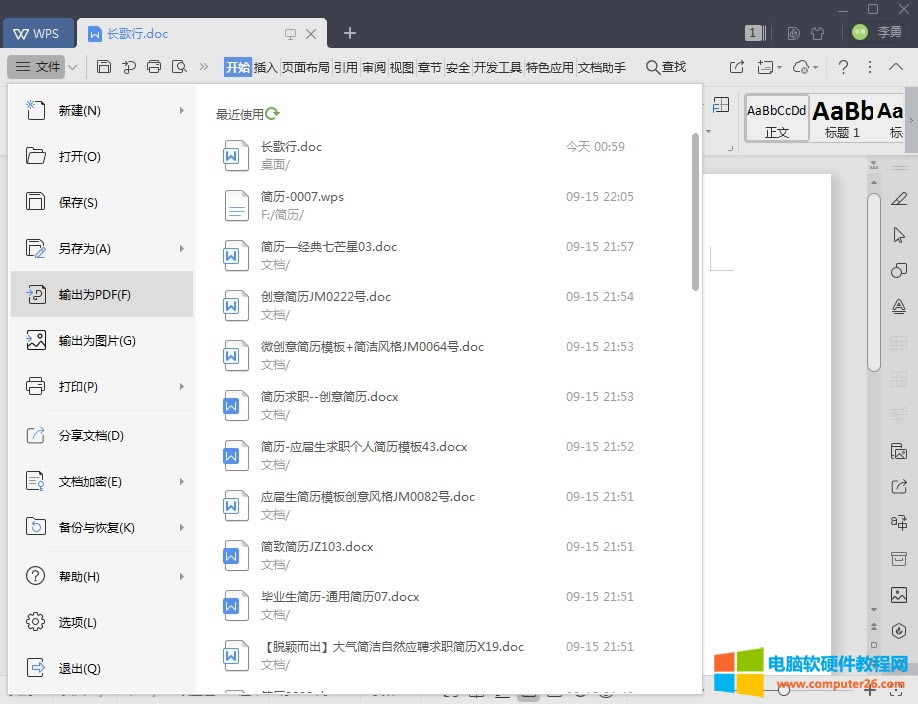Click the share icon in the top toolbar

[x=738, y=66]
